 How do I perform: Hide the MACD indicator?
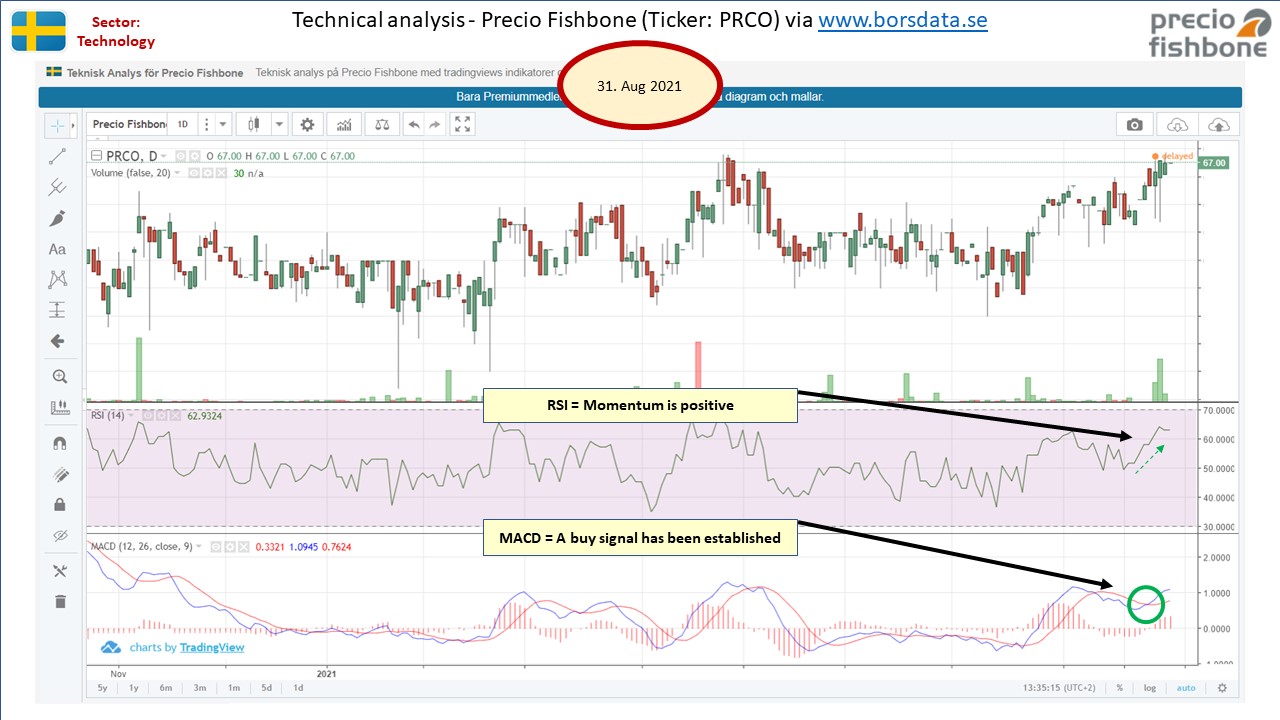tap(217, 547)
